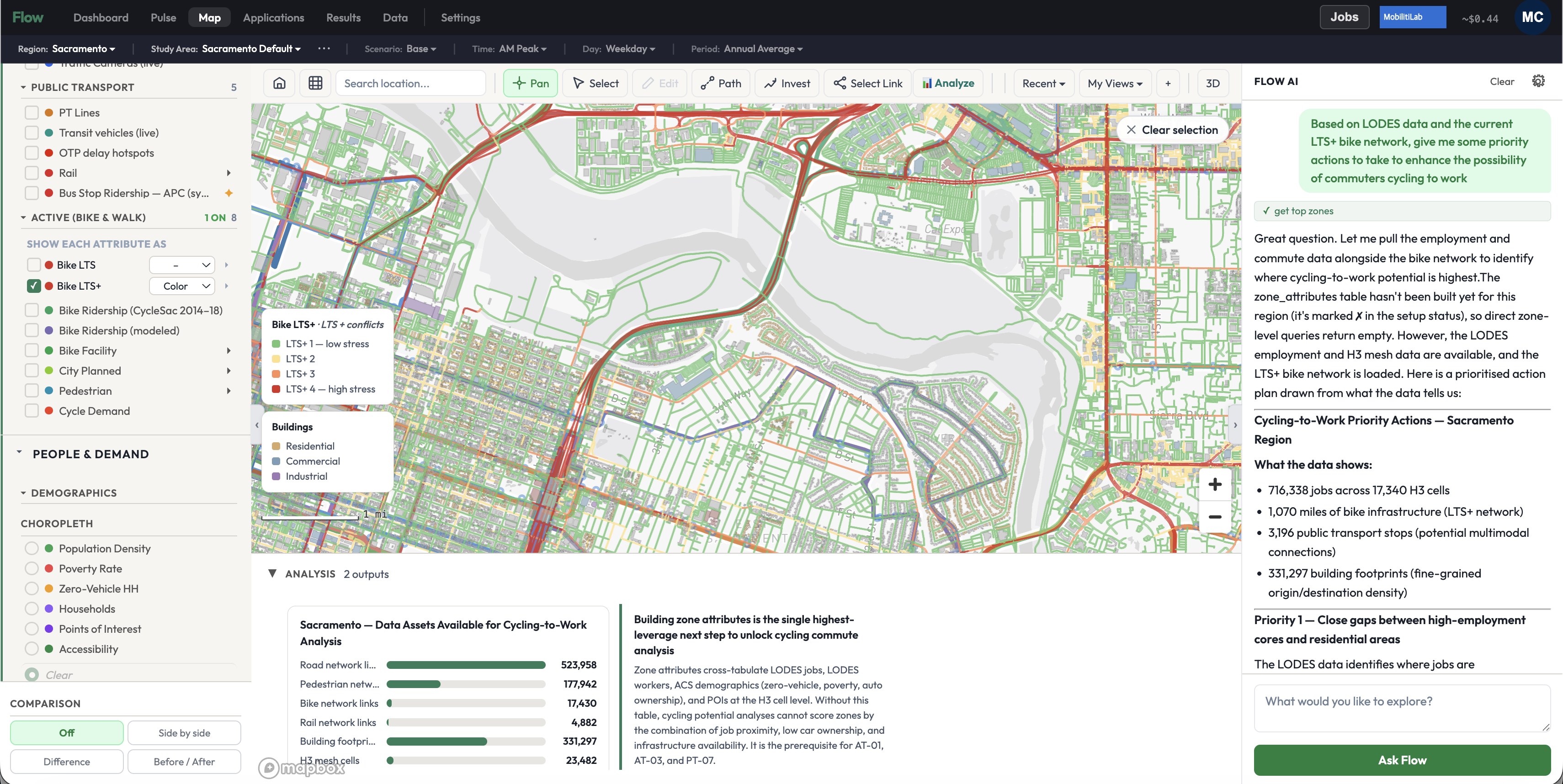Viewport: 1563px width, 784px height.
Task: Choose the Invest tool
Action: click(x=787, y=83)
